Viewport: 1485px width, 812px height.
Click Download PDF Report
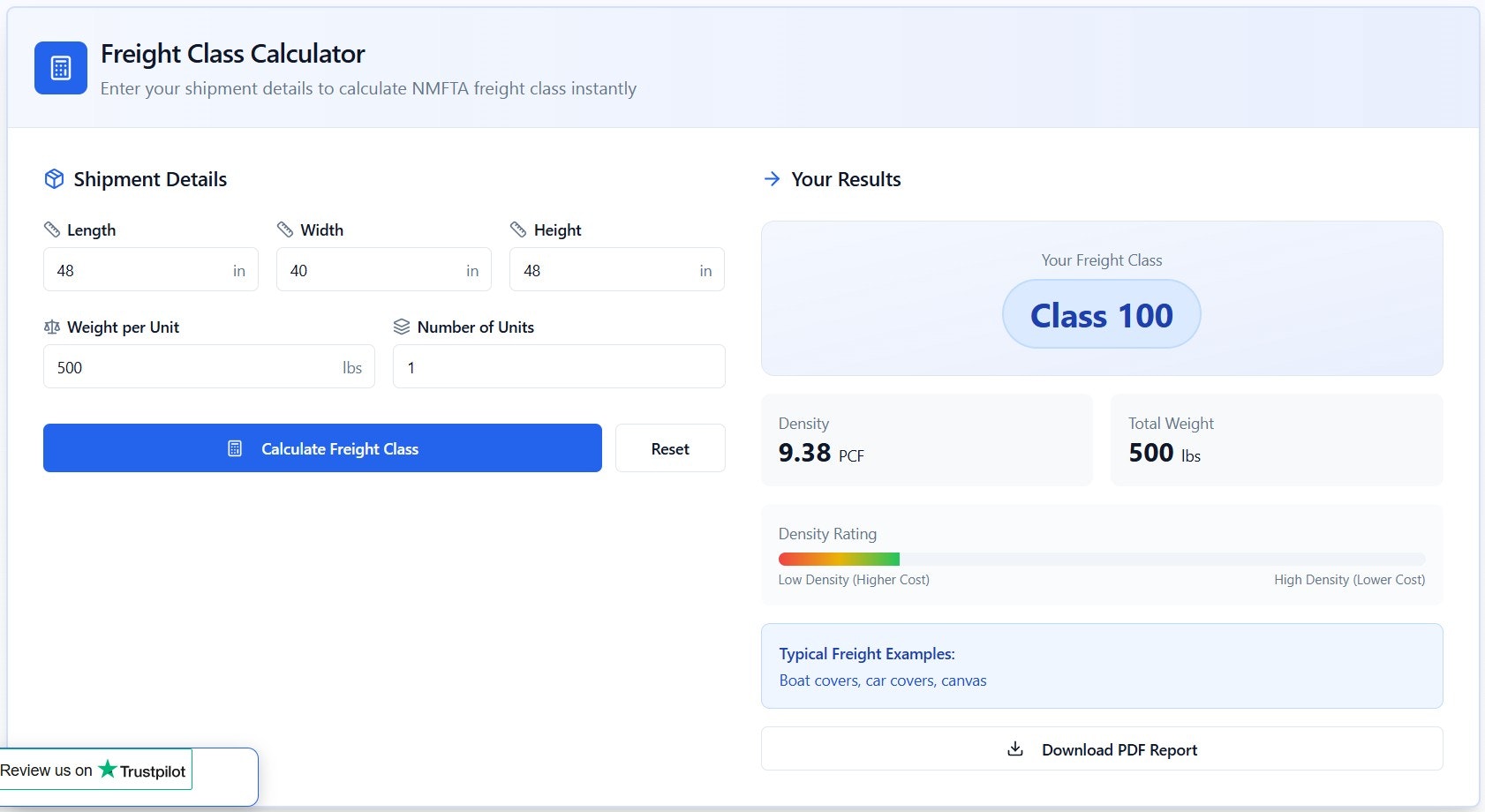click(x=1101, y=748)
